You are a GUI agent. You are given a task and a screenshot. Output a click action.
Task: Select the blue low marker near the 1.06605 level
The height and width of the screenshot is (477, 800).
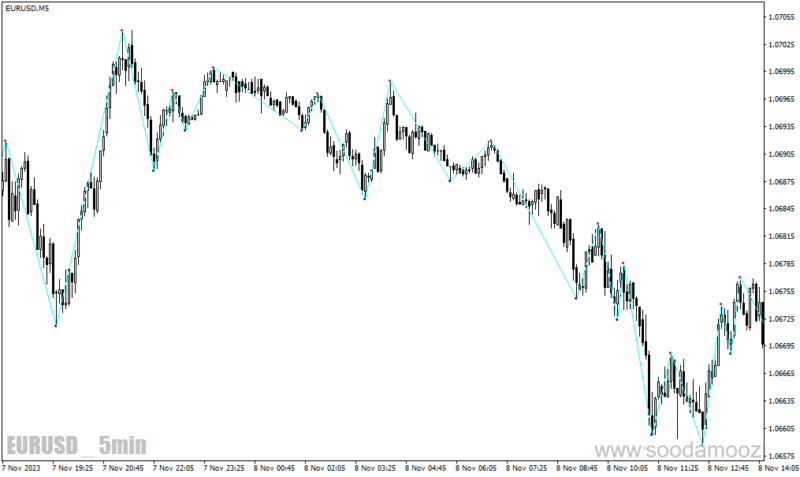652,435
